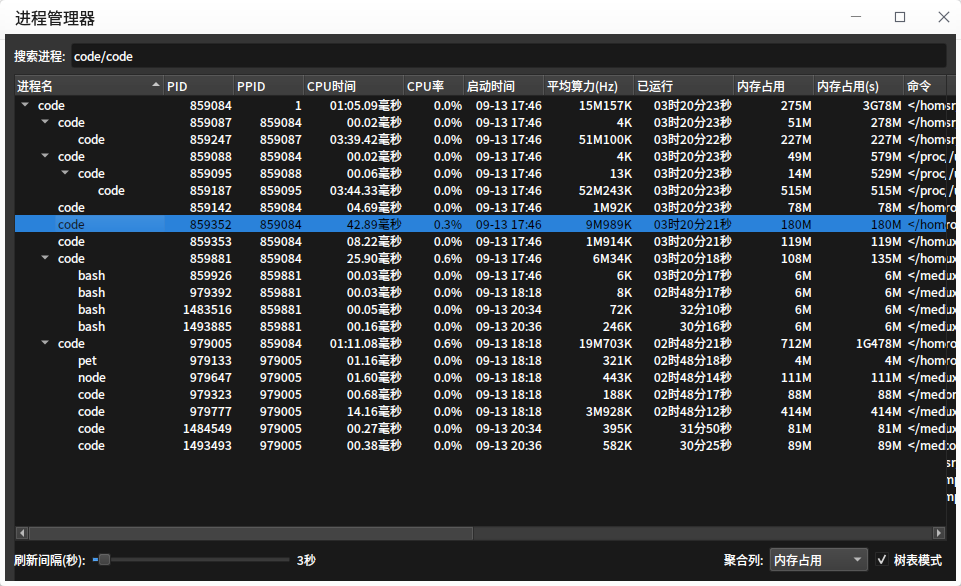Screen dimensions: 961x586
Task: Collapse the root code process 859084
Action: (25, 105)
